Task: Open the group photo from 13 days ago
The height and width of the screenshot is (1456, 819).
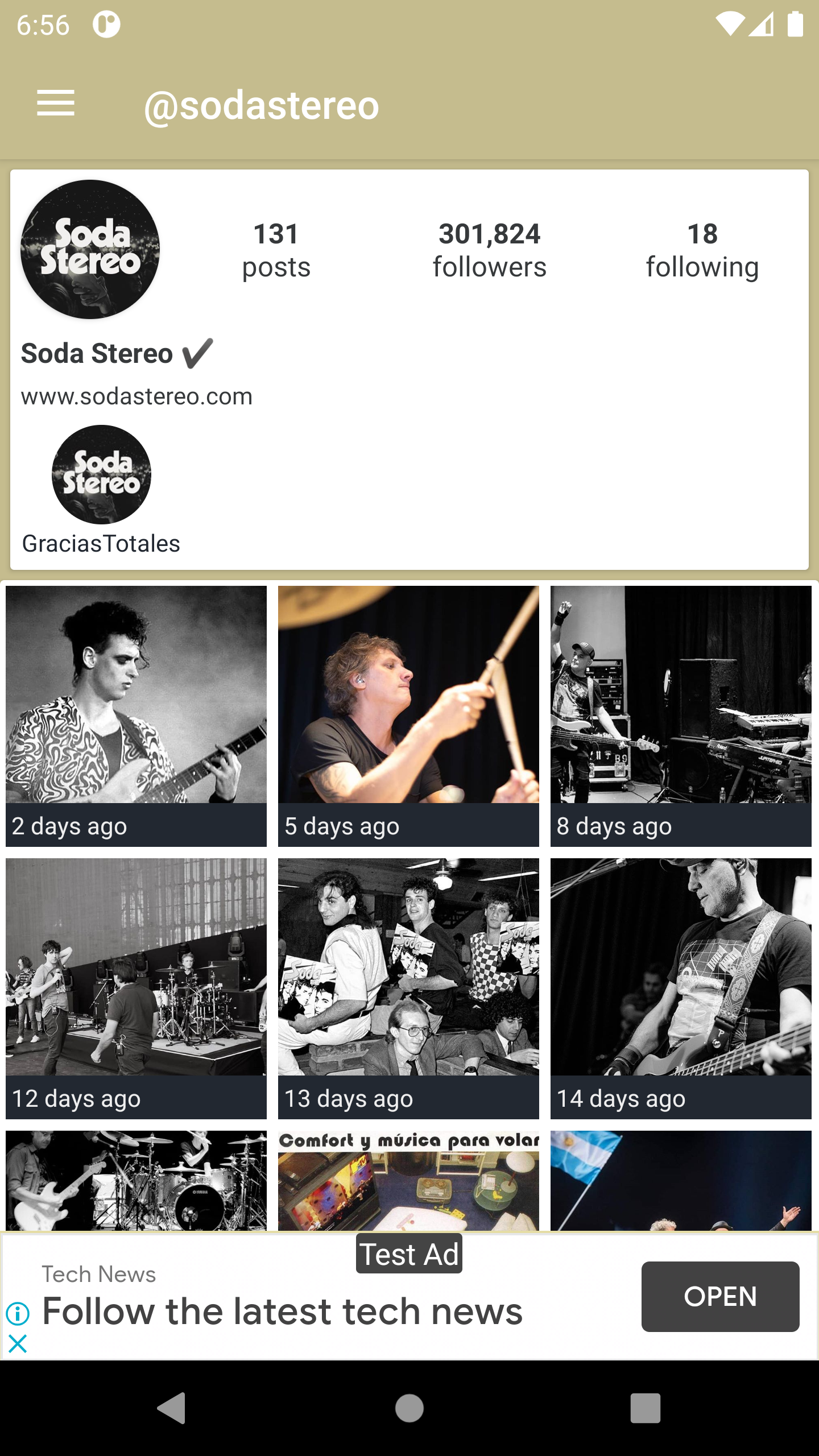Action: pyautogui.click(x=408, y=988)
